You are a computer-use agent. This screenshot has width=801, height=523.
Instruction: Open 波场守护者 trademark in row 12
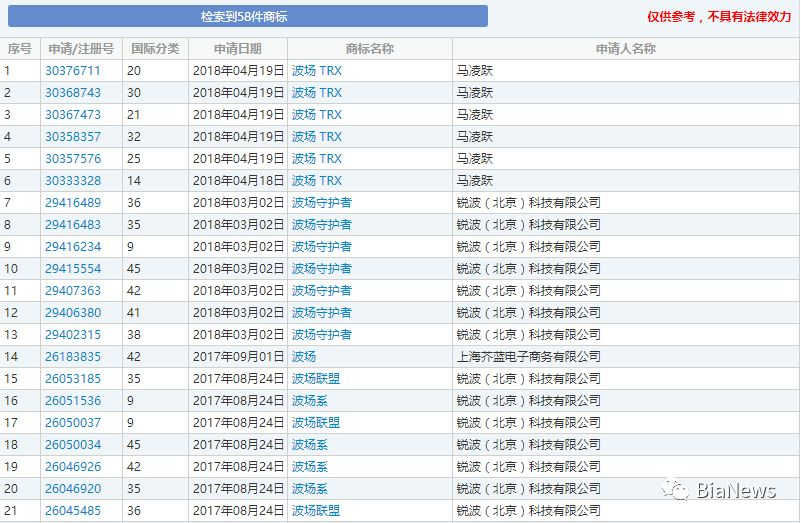pyautogui.click(x=321, y=312)
